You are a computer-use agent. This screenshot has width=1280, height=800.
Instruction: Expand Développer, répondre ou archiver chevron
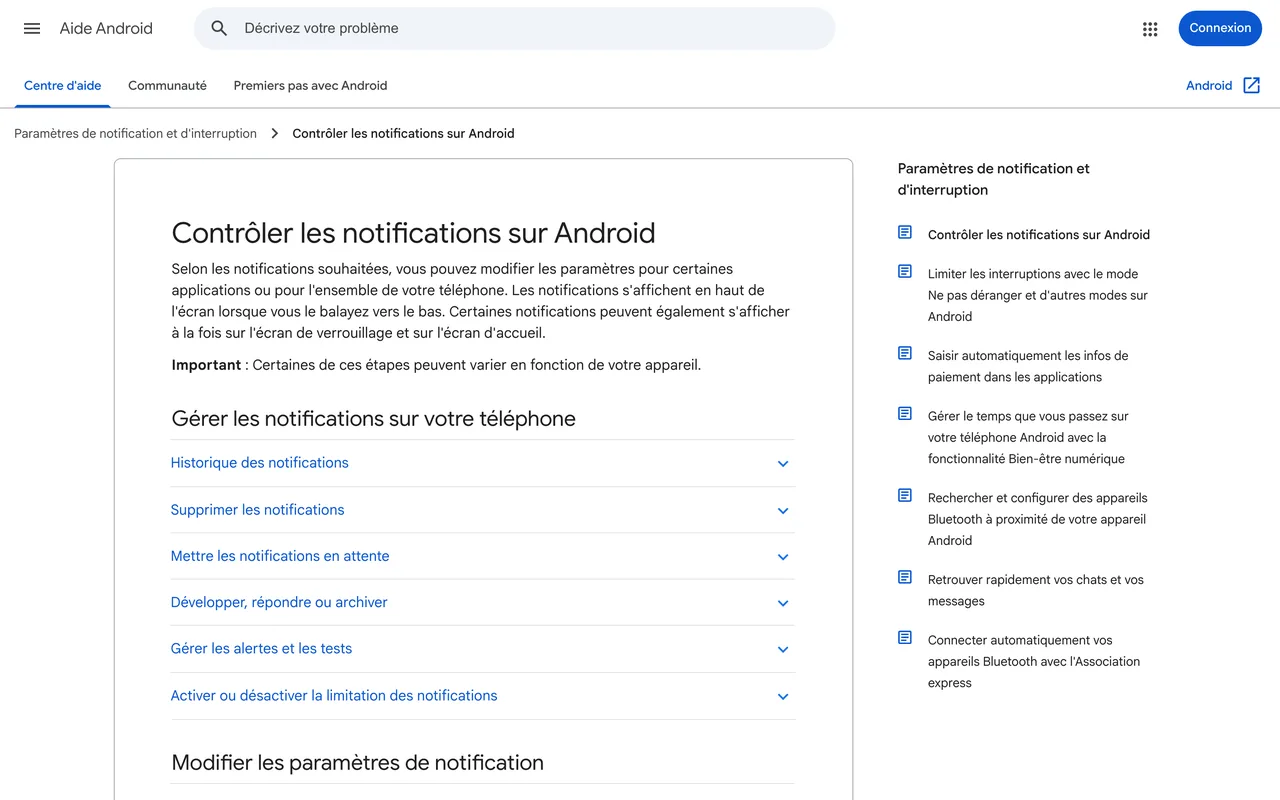[783, 604]
